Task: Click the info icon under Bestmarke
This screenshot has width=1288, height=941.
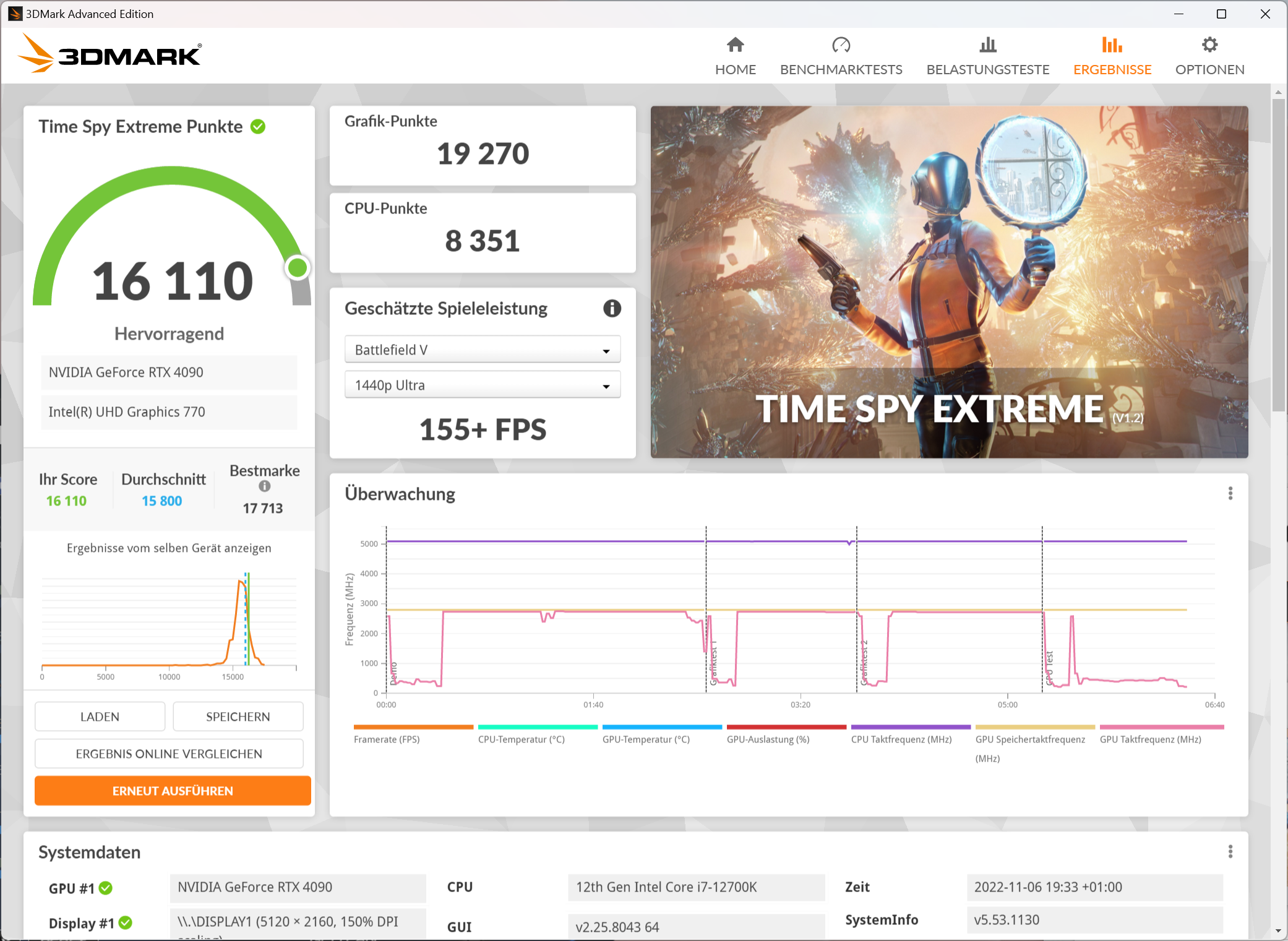Action: point(264,486)
